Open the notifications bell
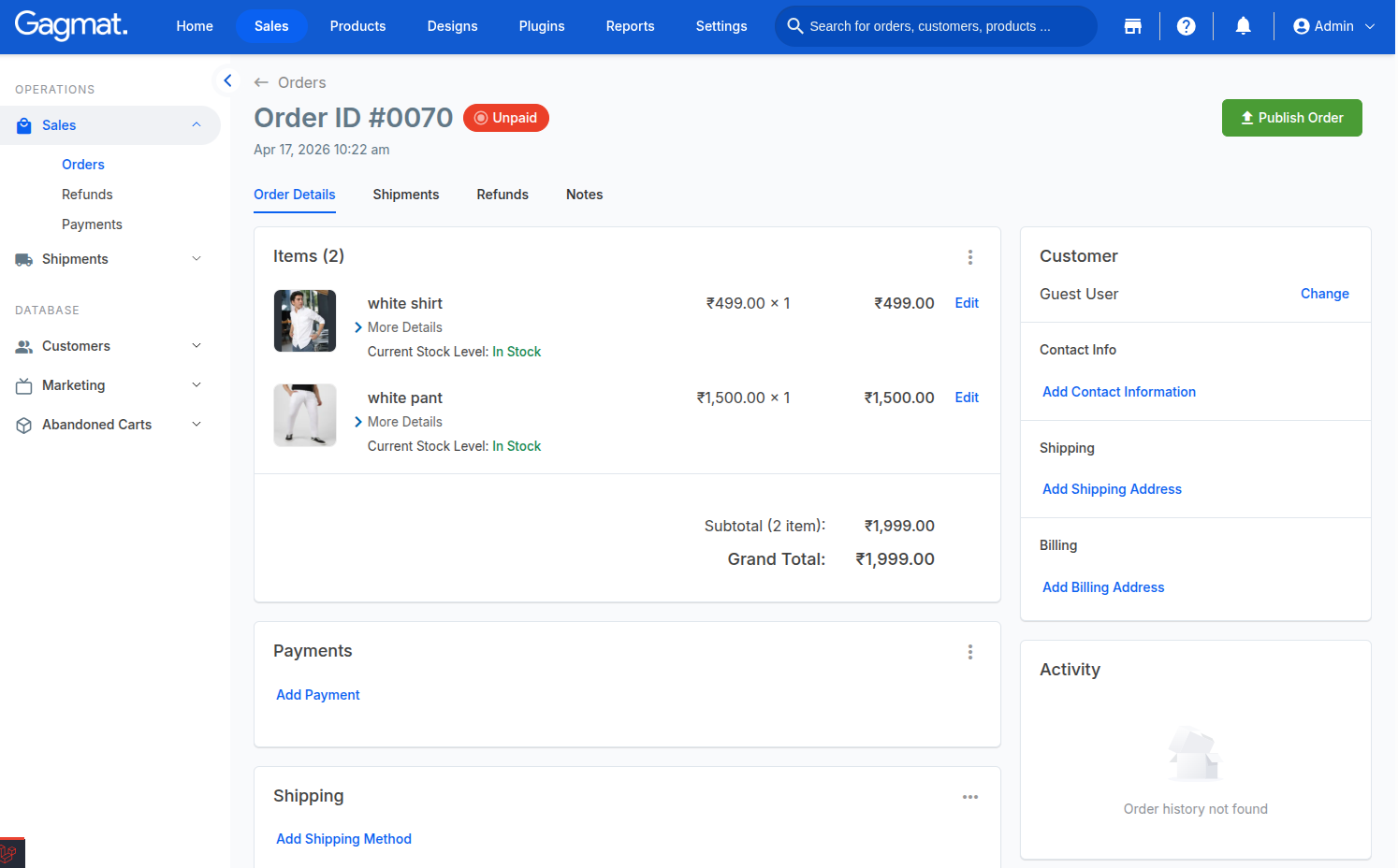The image size is (1398, 868). [x=1243, y=26]
